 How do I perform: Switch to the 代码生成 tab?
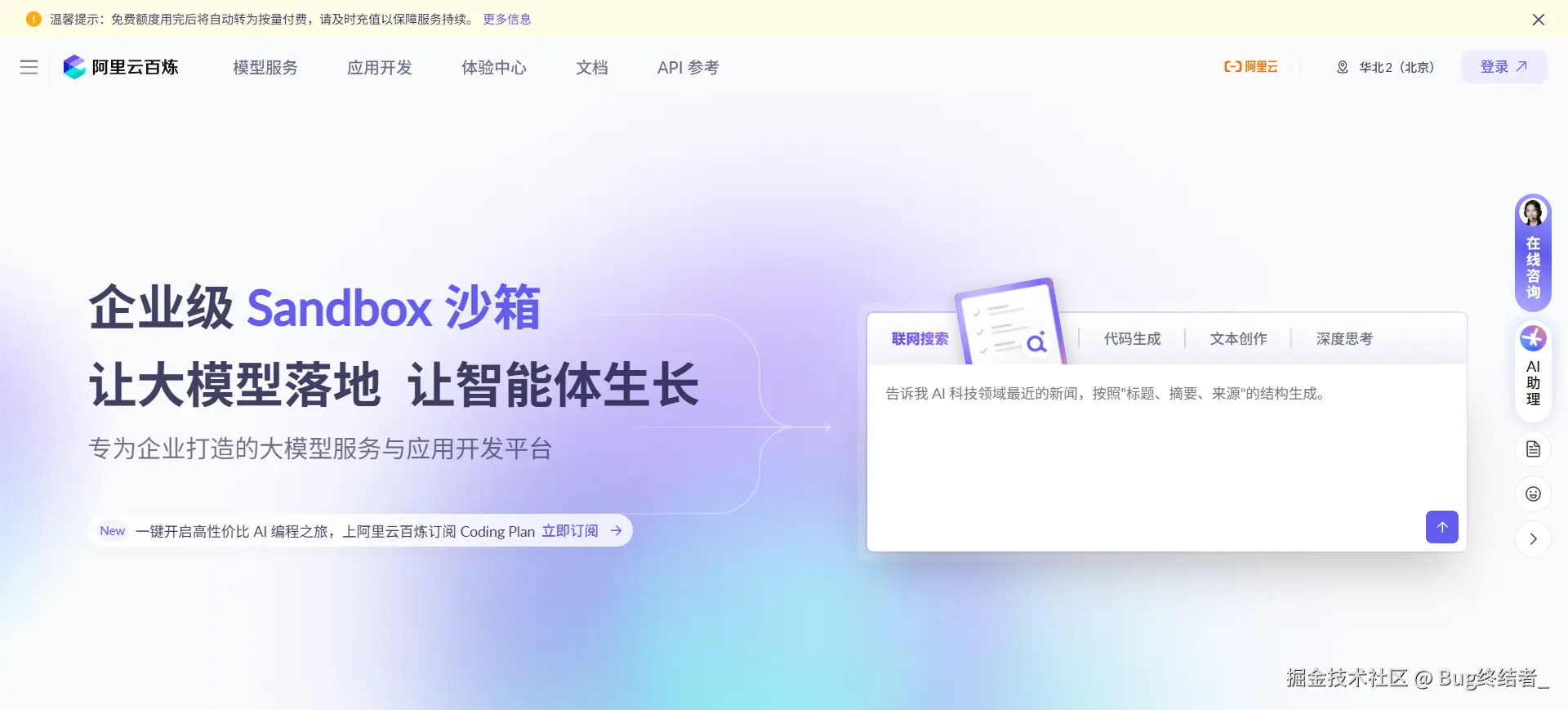click(x=1133, y=338)
